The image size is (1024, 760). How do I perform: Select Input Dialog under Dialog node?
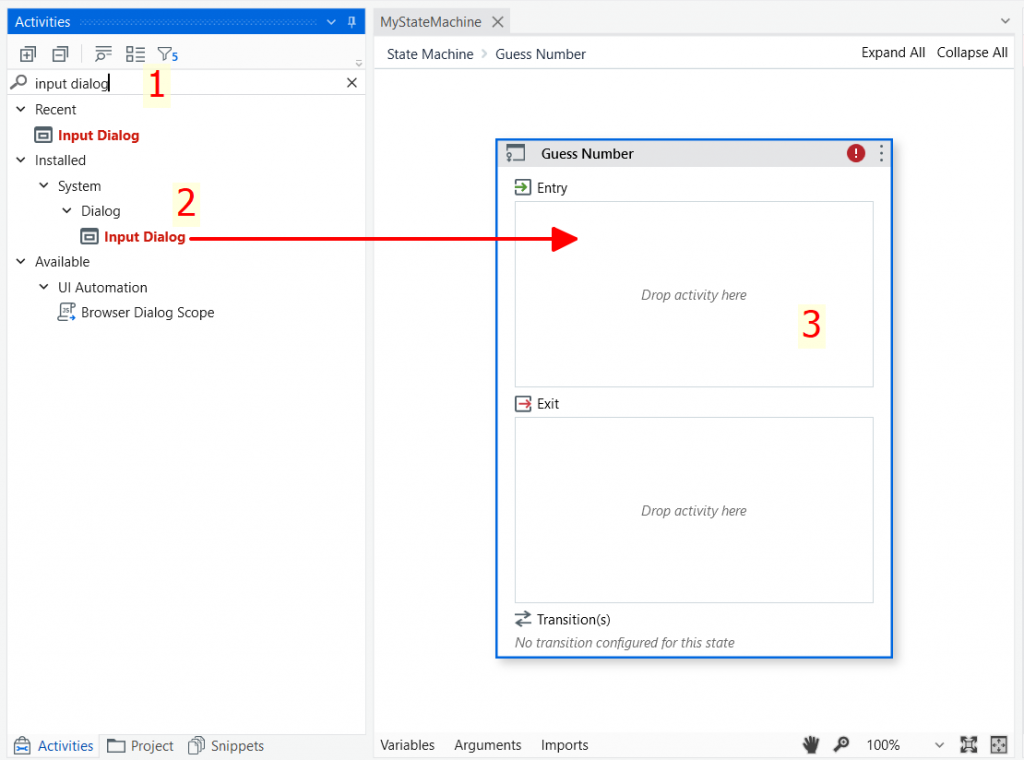click(144, 236)
